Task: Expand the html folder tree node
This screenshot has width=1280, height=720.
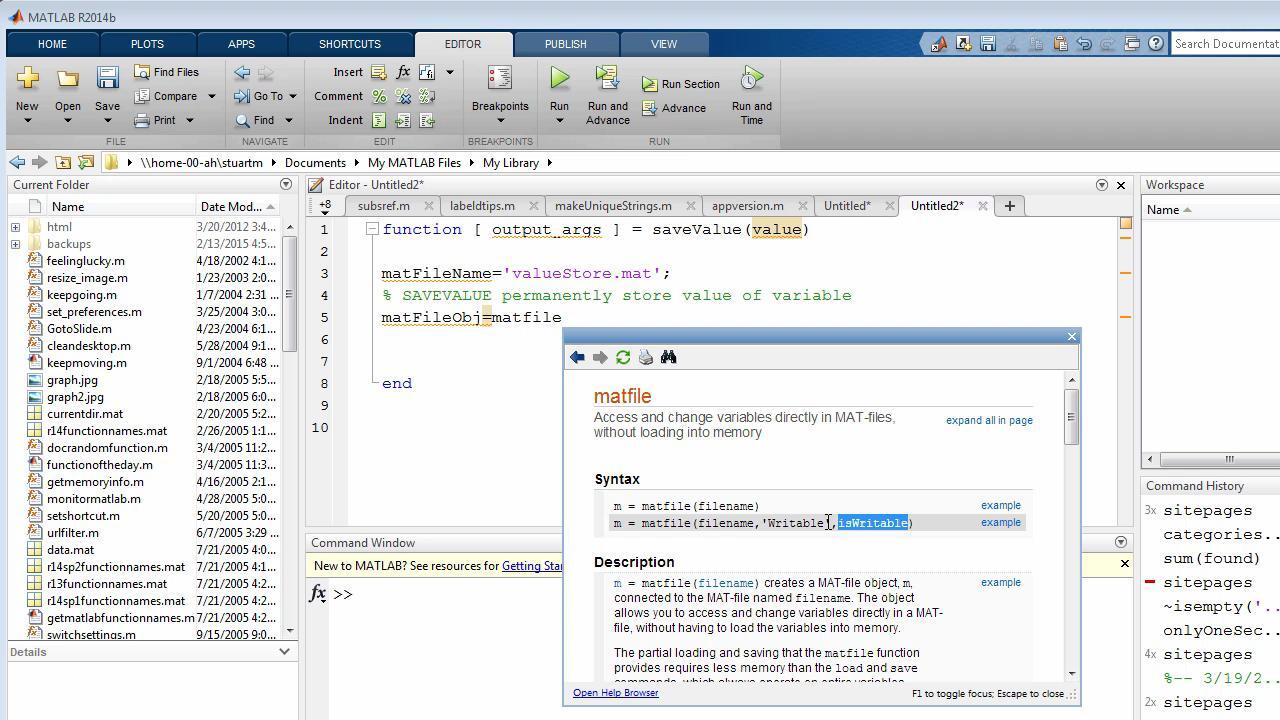Action: [16, 227]
